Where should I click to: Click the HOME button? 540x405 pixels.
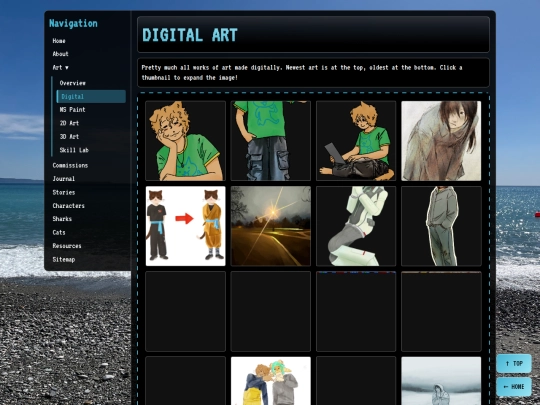pos(514,387)
